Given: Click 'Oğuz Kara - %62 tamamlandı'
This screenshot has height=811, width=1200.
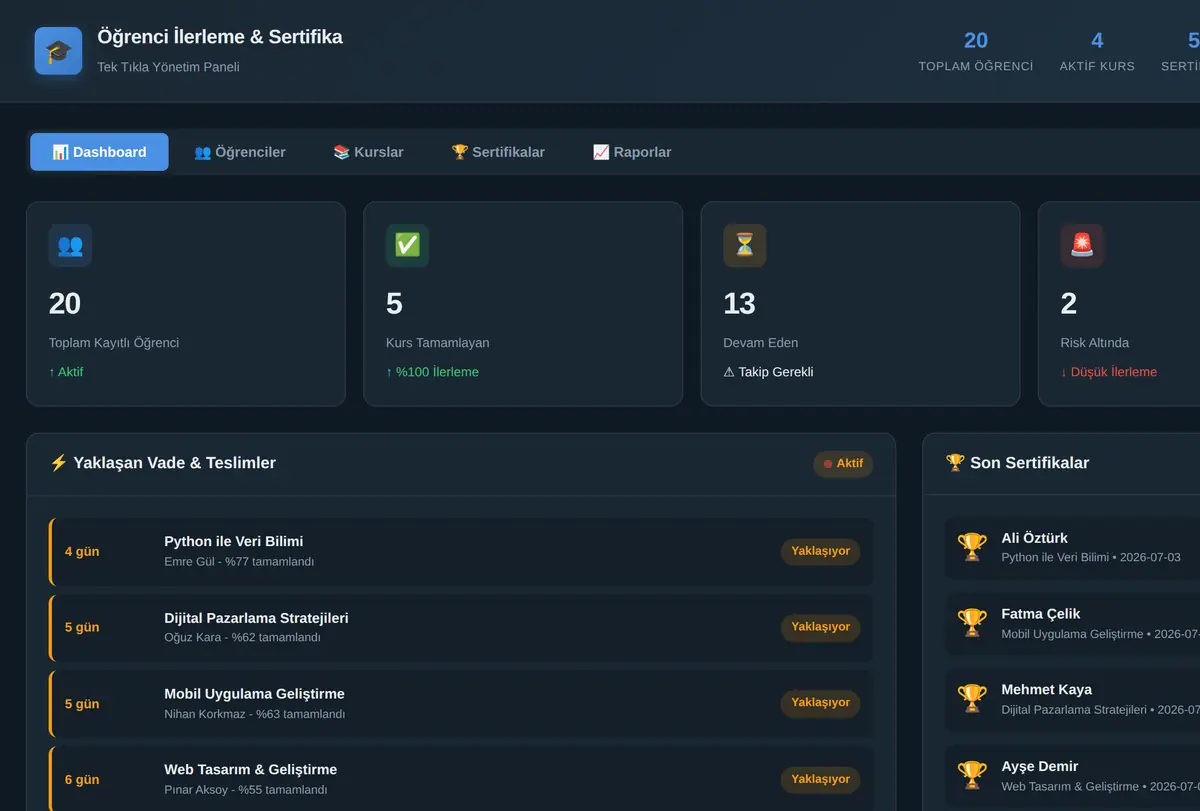Looking at the screenshot, I should click(x=243, y=638).
